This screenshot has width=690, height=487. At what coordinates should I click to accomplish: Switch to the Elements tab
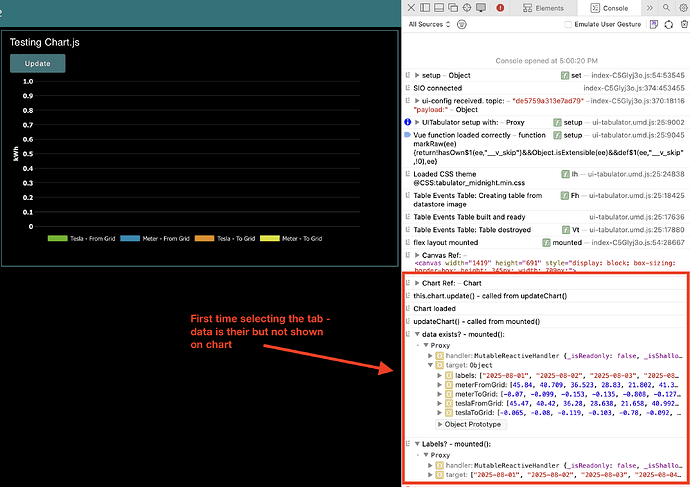(x=543, y=8)
